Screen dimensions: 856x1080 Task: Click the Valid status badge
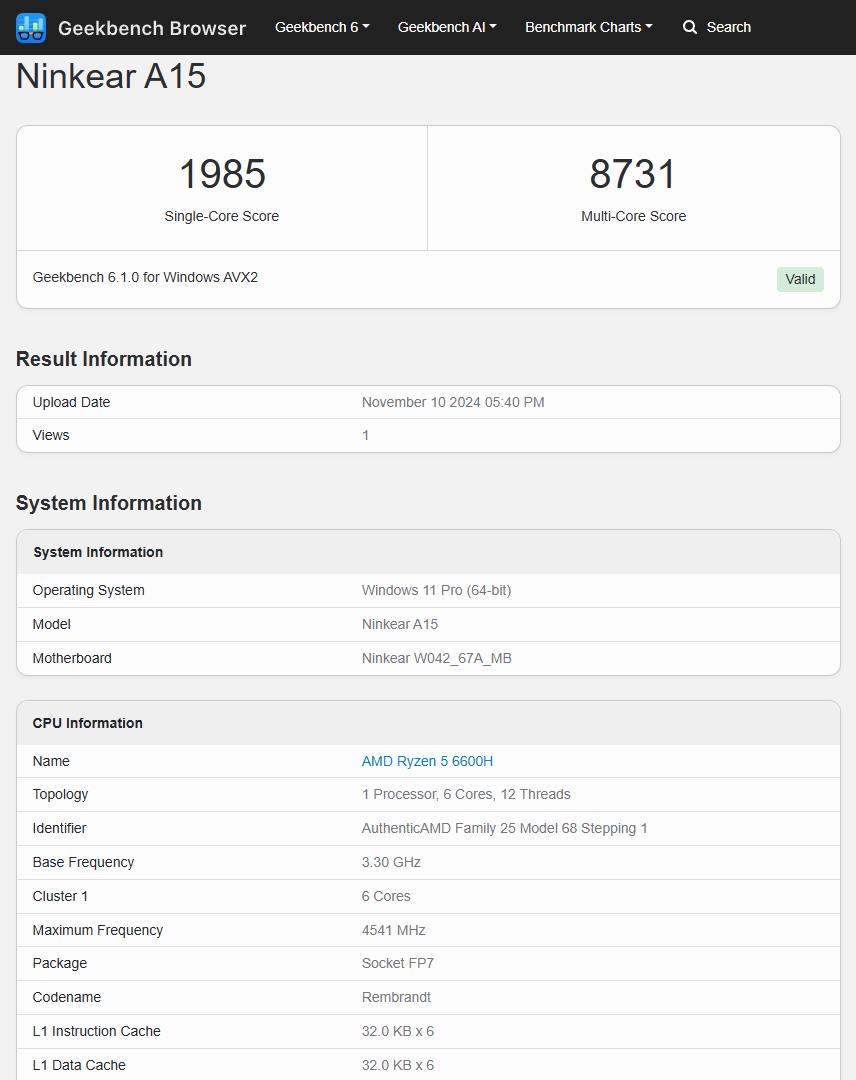point(800,279)
